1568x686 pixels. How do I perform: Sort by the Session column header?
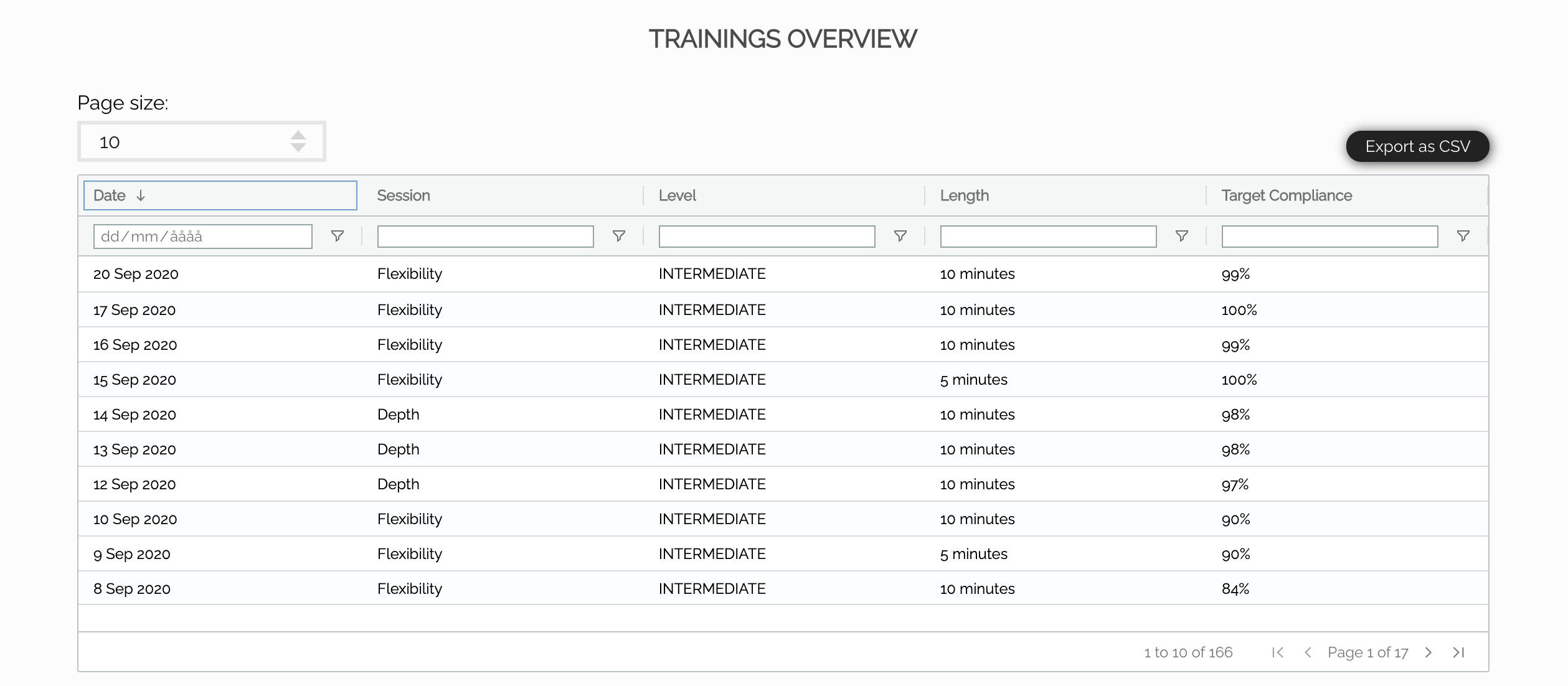tap(404, 195)
